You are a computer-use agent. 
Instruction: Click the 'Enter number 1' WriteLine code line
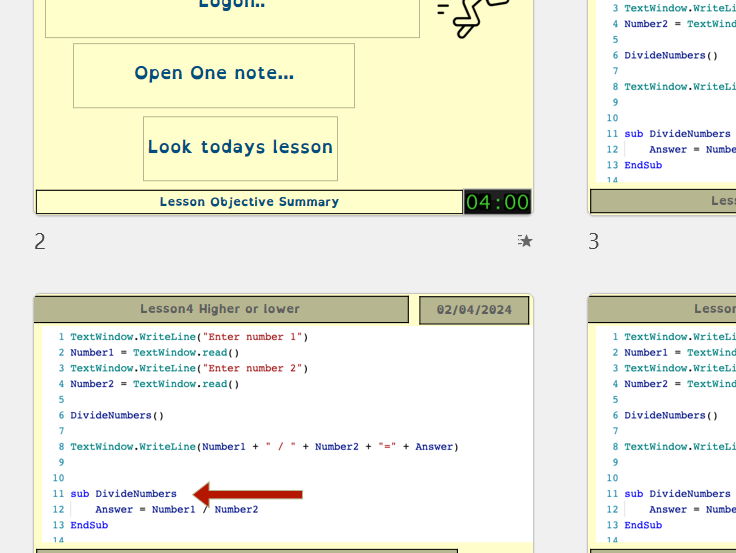pyautogui.click(x=189, y=337)
